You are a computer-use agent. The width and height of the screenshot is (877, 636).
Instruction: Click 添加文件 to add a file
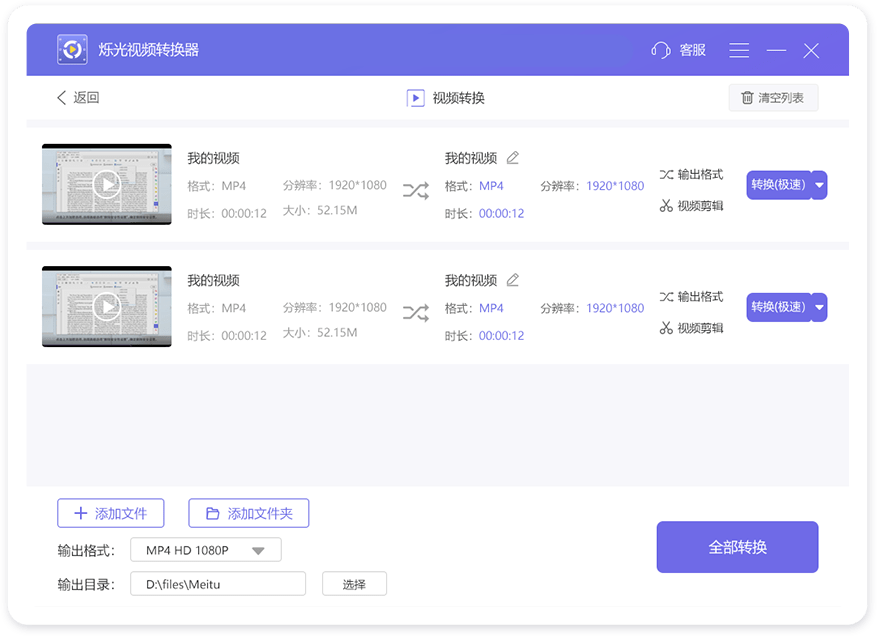[110, 513]
